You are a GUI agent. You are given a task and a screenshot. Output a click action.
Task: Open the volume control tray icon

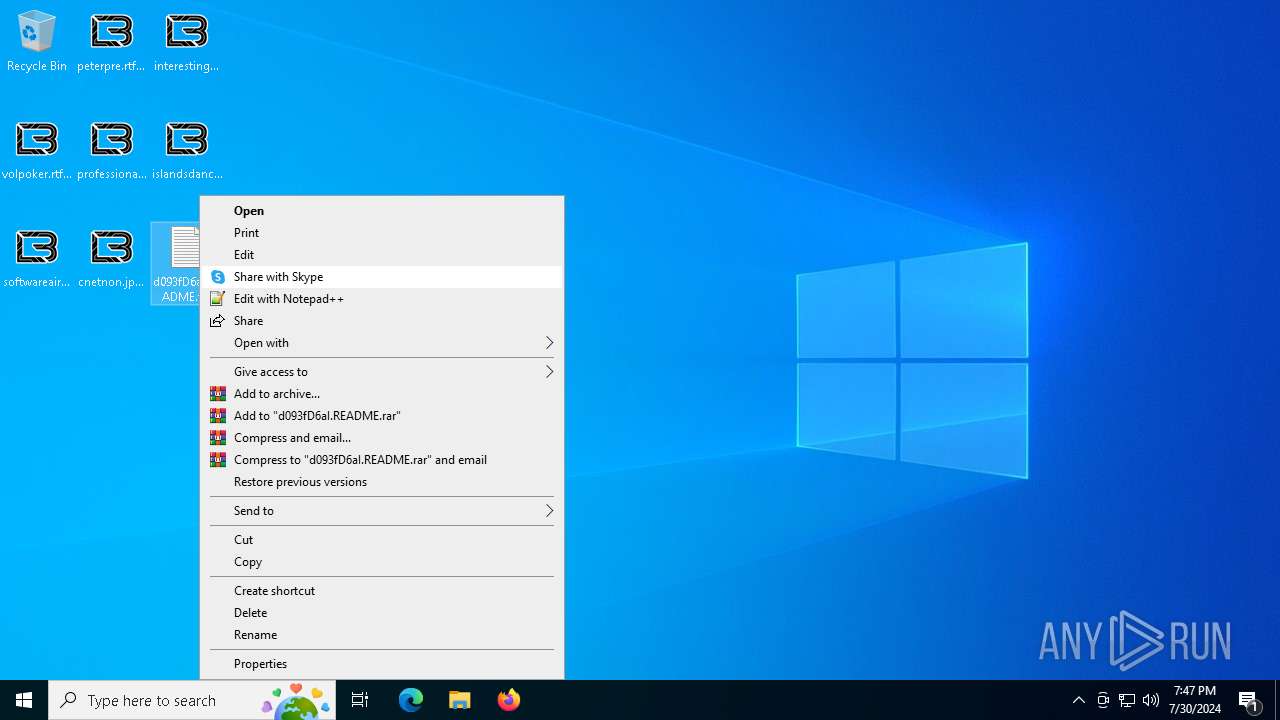click(x=1151, y=700)
